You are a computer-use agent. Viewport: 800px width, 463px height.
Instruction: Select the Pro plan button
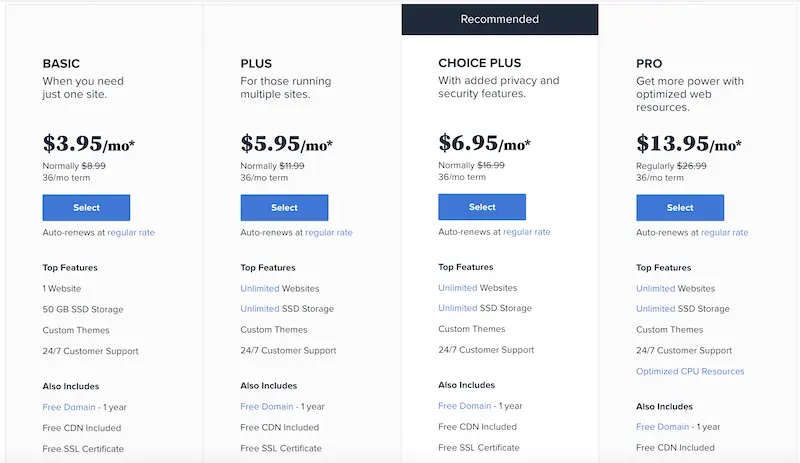[680, 208]
